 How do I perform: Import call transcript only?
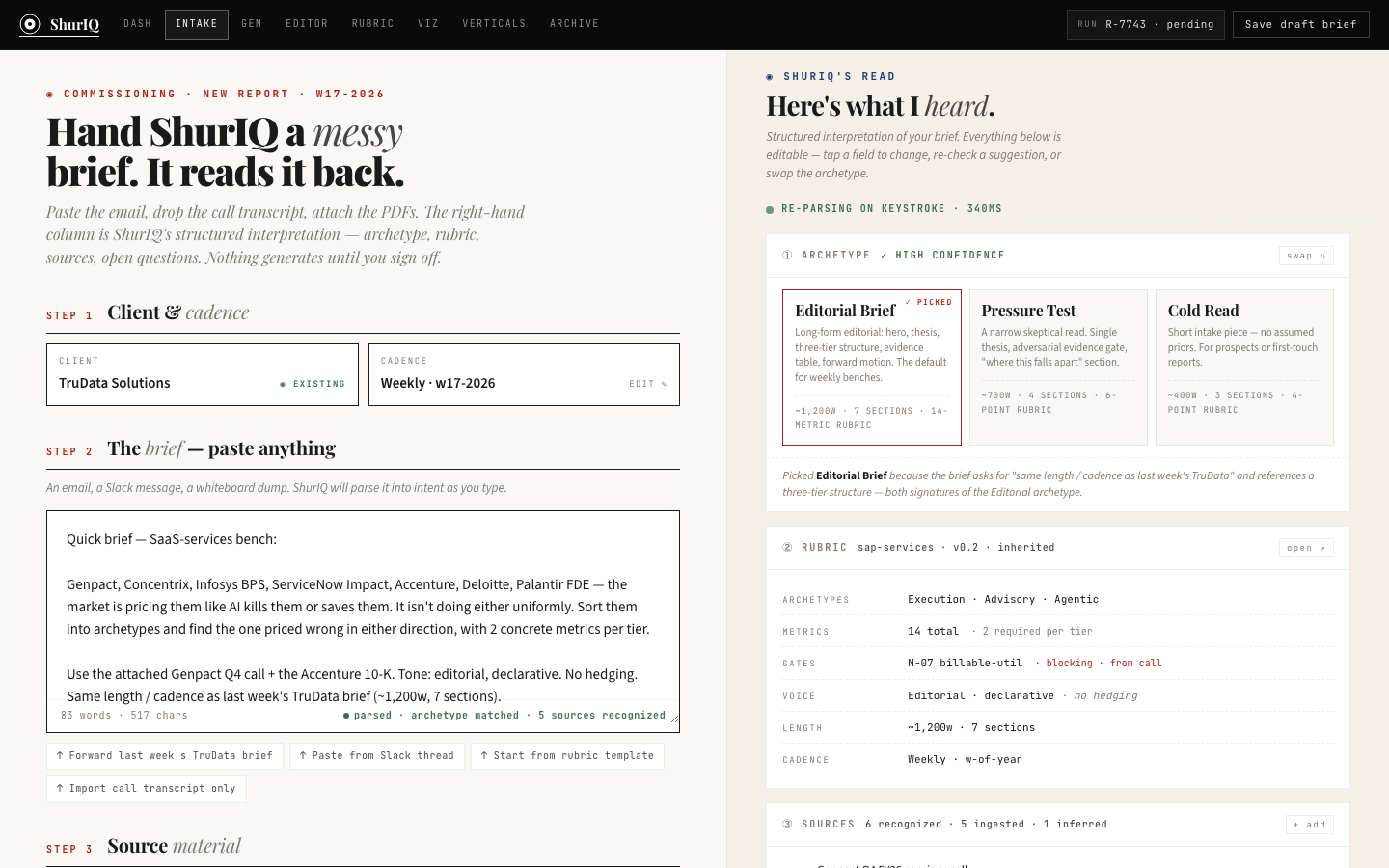tap(147, 789)
